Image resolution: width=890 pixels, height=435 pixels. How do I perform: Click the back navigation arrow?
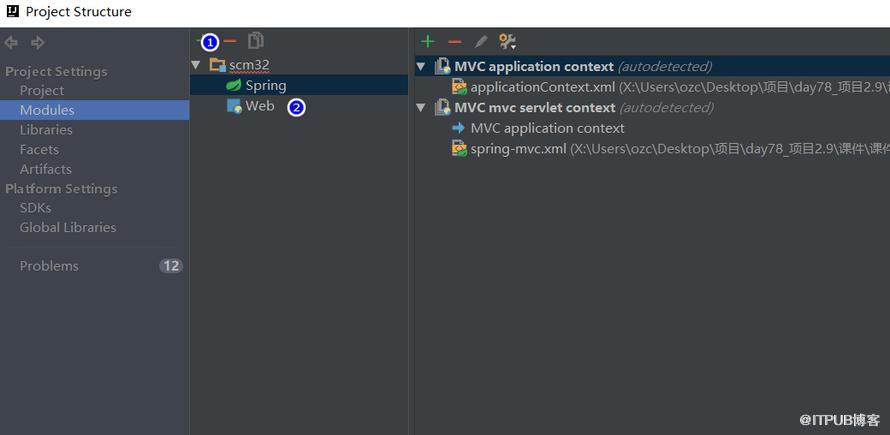[x=11, y=43]
